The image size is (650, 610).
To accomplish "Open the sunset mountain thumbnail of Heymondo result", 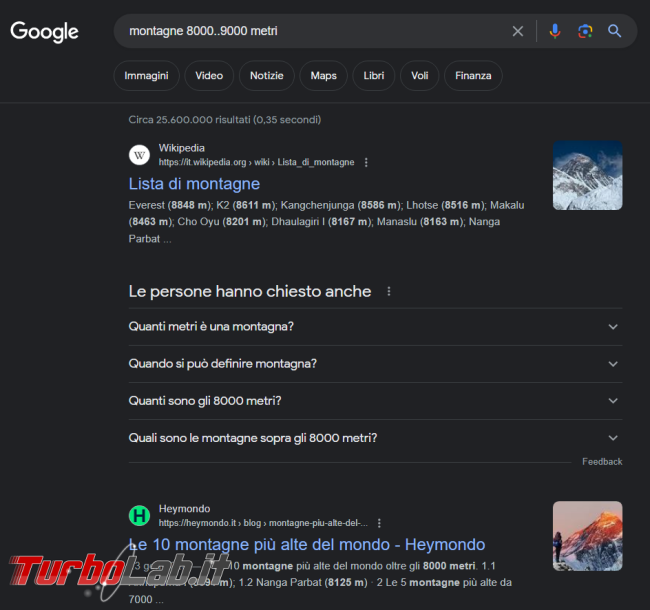I will (587, 536).
